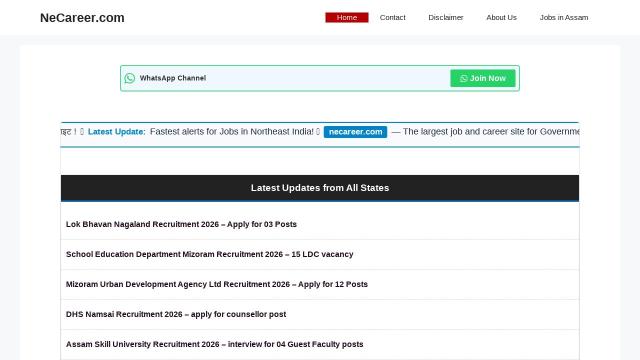Open Mizoram Urban Development Agency recruitment post
Viewport: 640px width, 360px height.
click(x=217, y=284)
